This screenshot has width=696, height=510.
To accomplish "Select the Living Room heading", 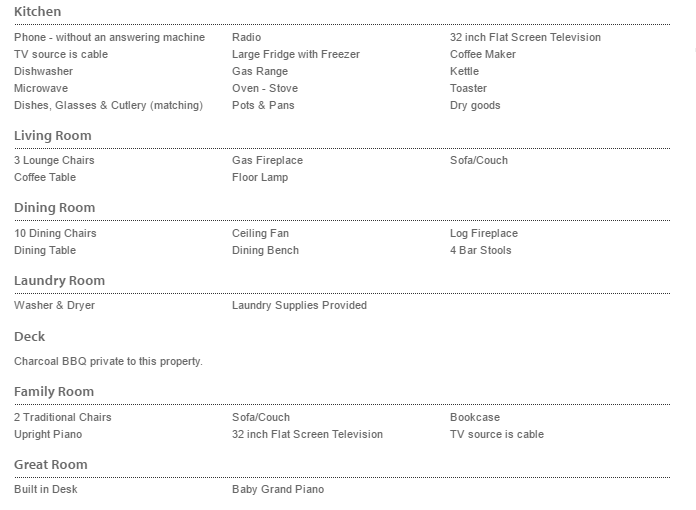I will [52, 135].
